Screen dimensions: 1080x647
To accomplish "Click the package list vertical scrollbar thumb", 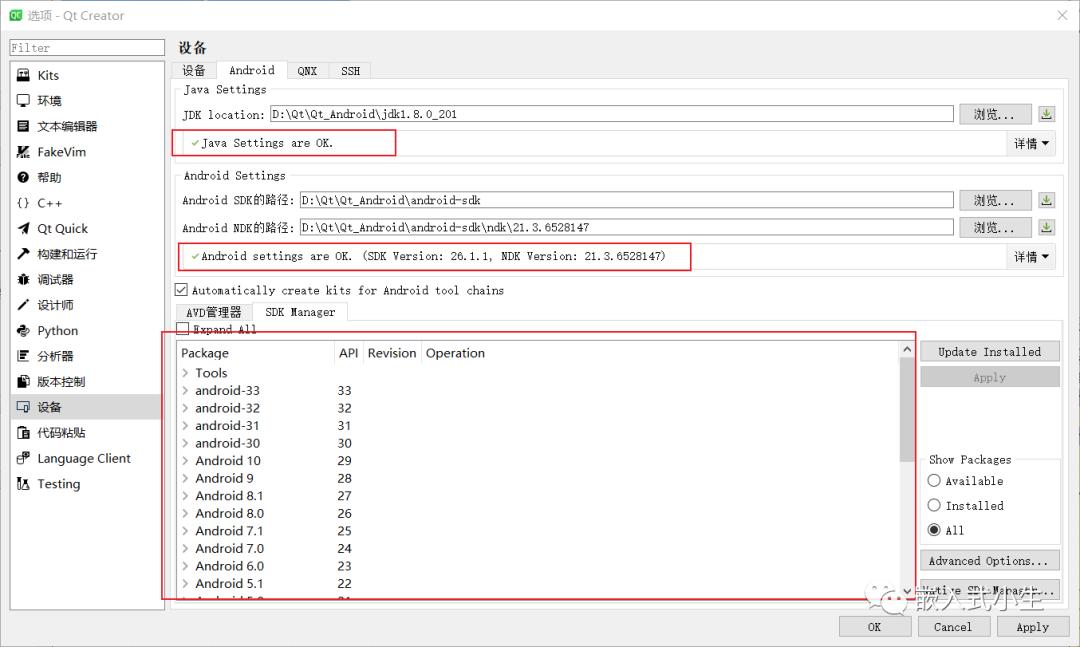I will tap(906, 410).
